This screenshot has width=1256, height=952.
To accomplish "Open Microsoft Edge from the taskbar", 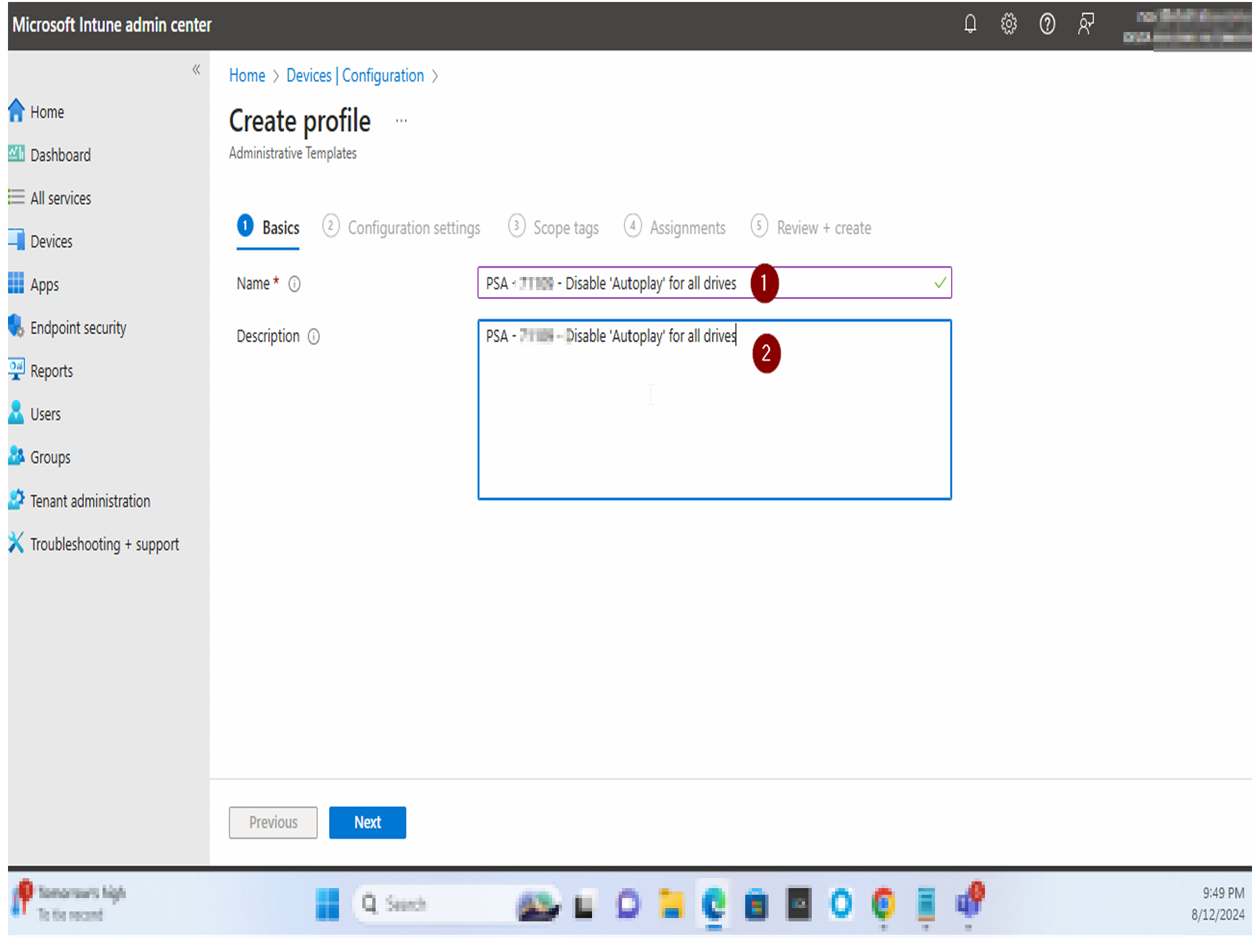I will [x=714, y=905].
